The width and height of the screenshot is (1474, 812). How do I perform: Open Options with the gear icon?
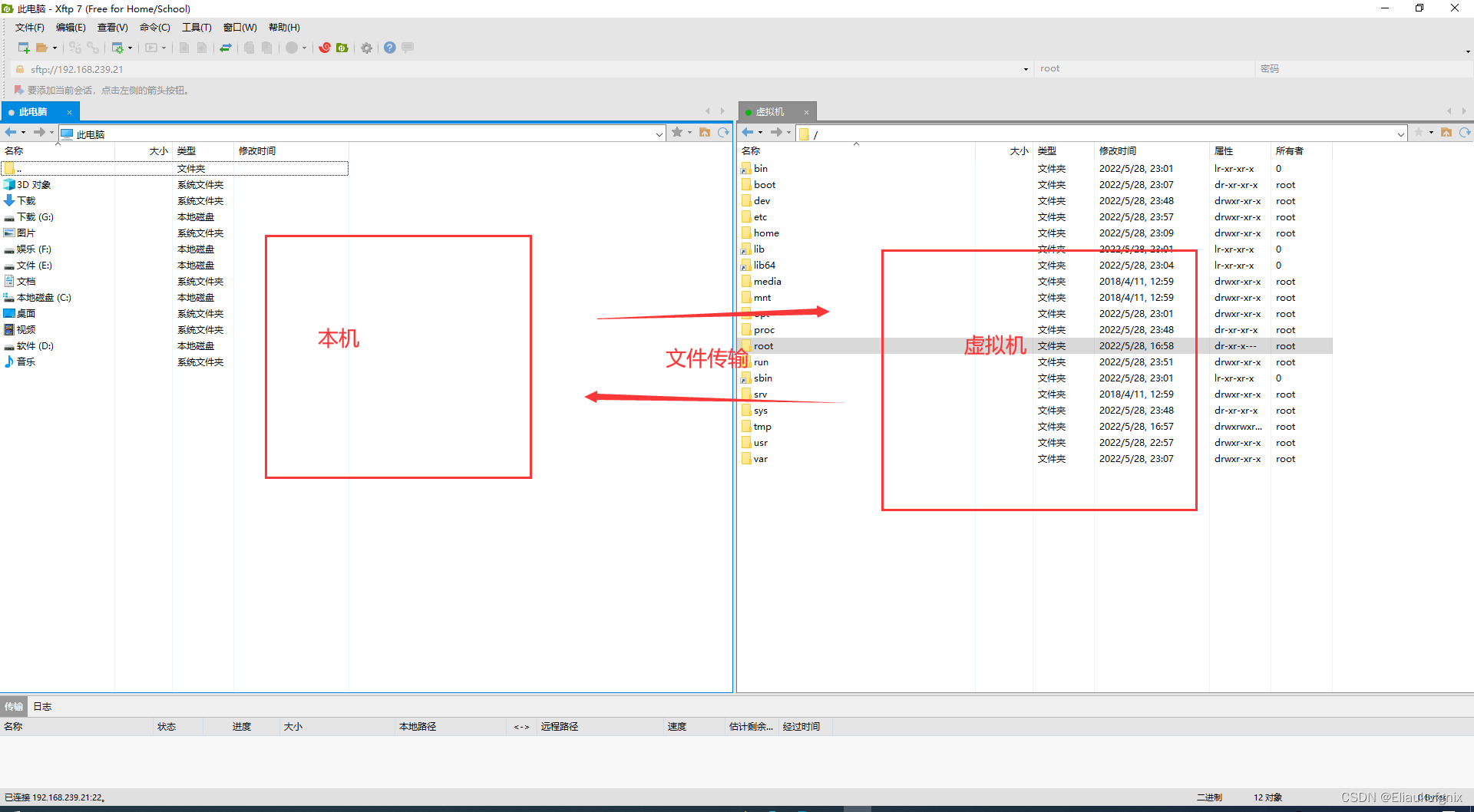(367, 48)
